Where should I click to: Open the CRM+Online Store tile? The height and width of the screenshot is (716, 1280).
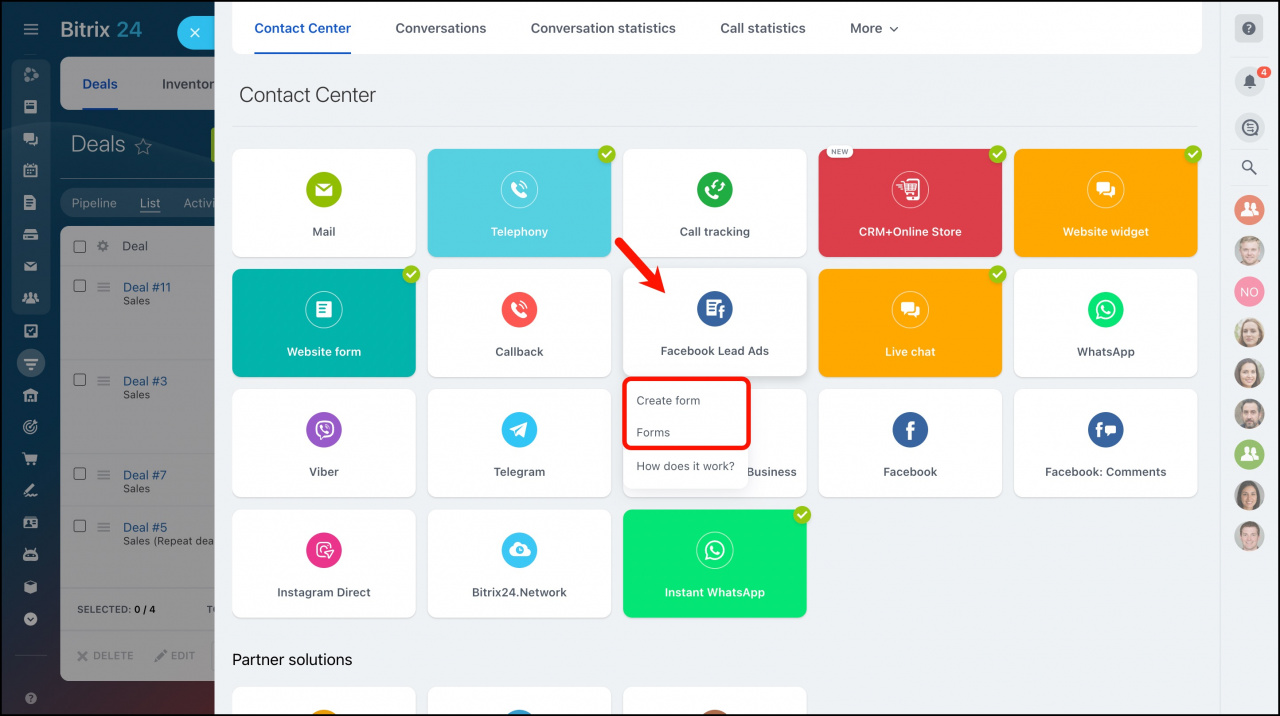pyautogui.click(x=910, y=203)
